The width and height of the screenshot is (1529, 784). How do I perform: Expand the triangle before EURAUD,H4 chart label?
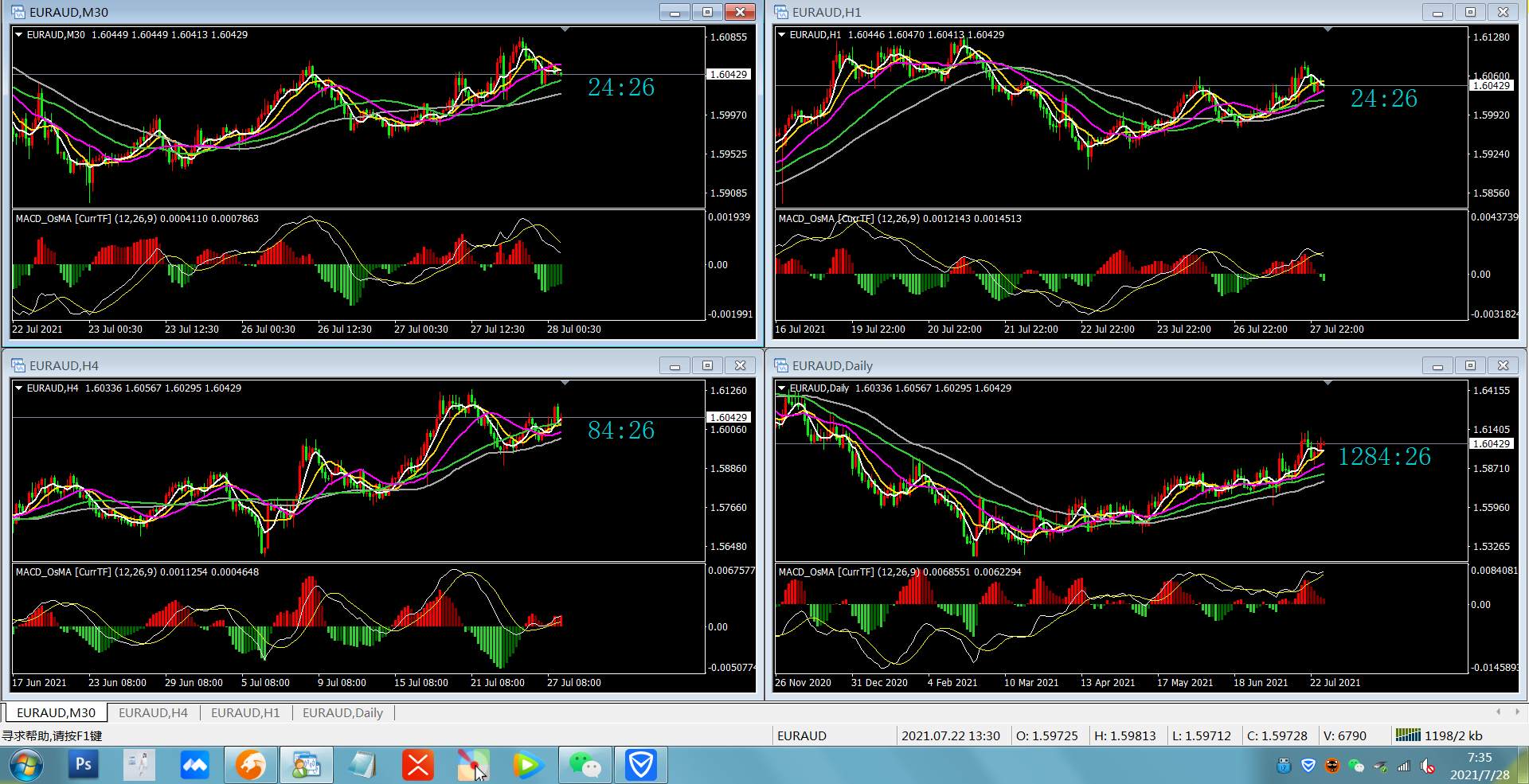point(19,388)
